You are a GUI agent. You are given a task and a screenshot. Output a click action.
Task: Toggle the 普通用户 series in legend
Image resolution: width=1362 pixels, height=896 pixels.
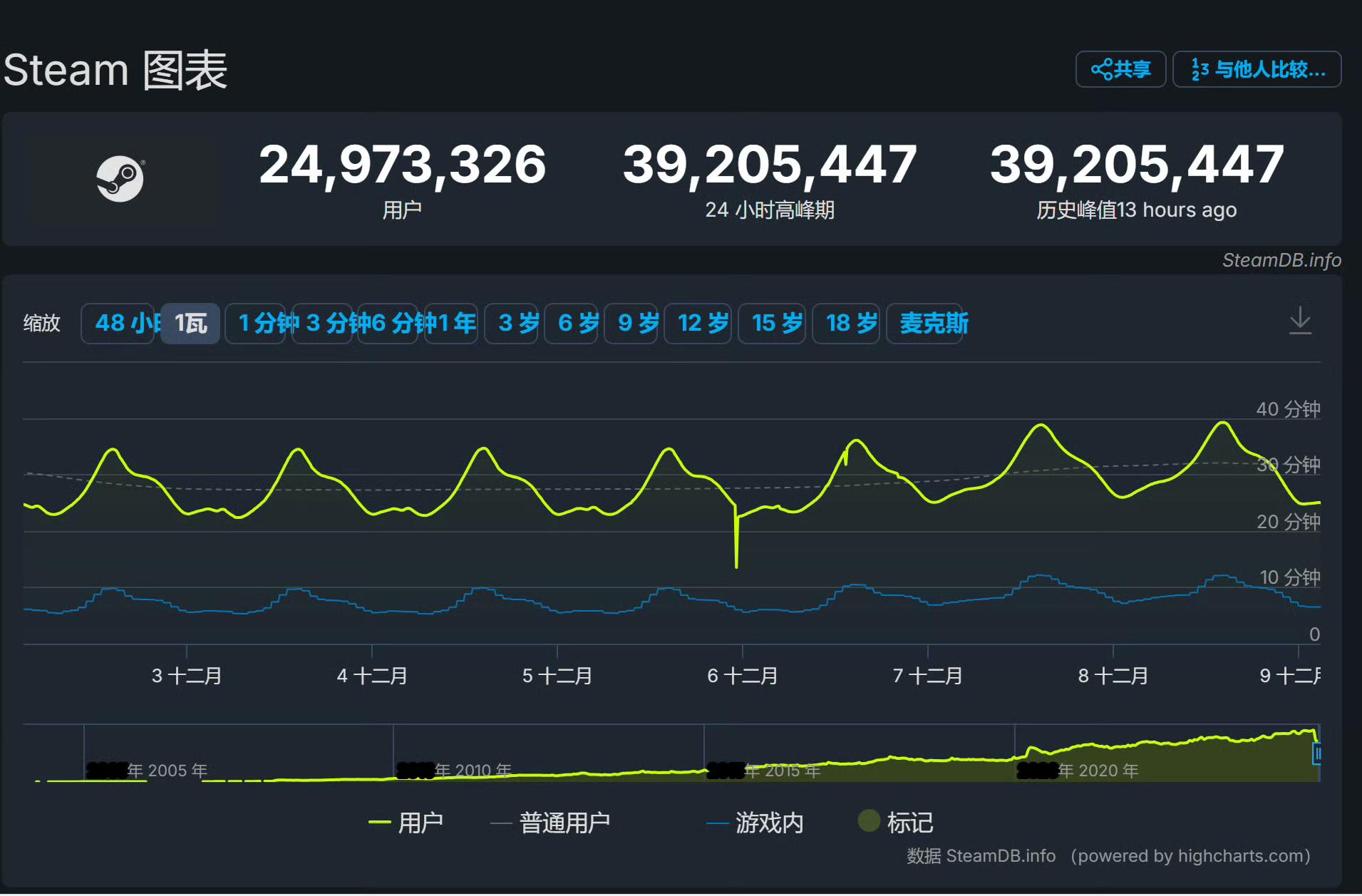point(550,823)
